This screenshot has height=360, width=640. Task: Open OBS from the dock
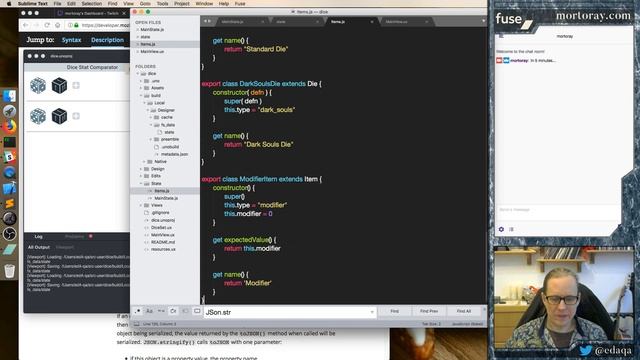tap(9, 234)
